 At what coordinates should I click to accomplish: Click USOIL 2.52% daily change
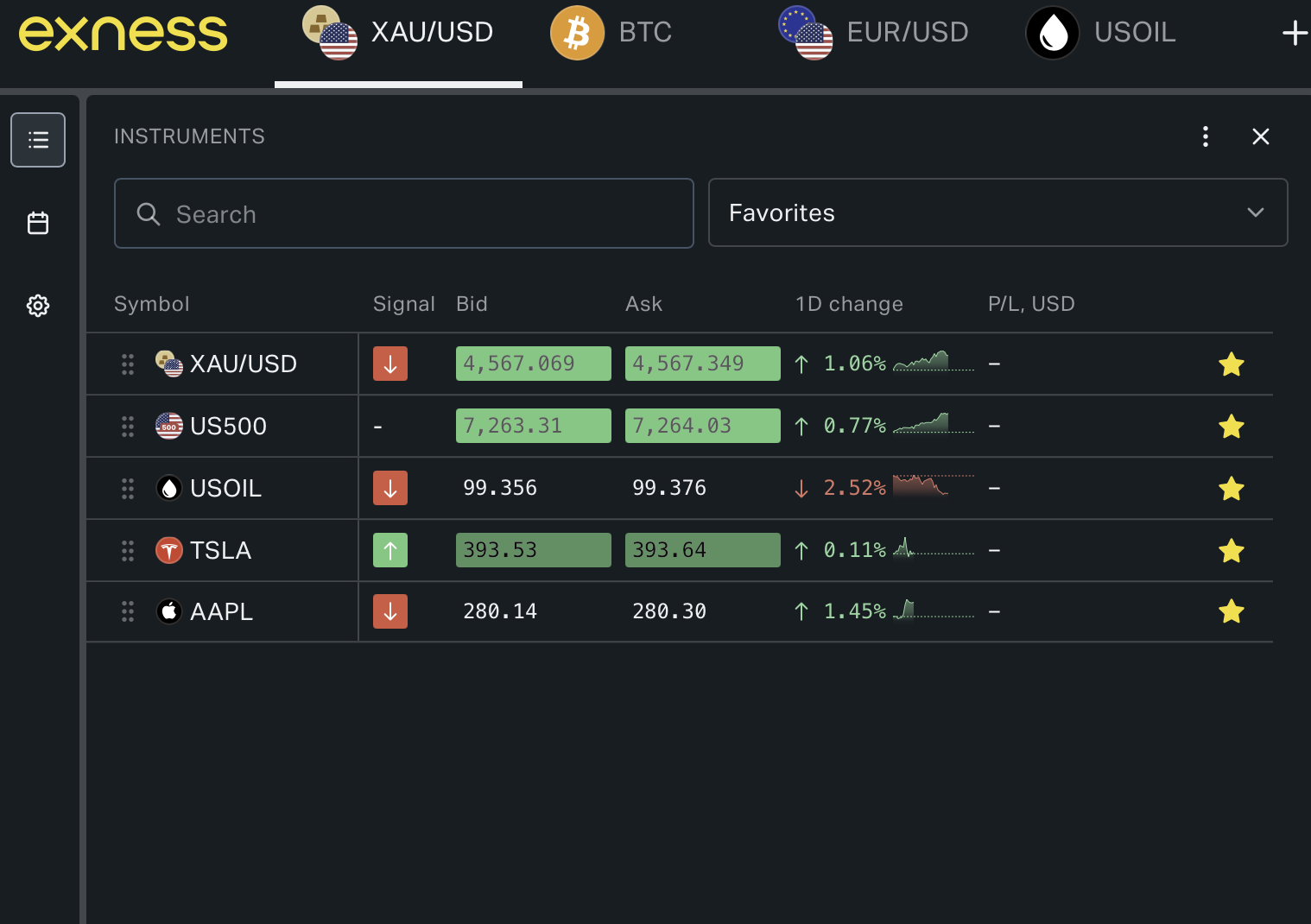[x=840, y=488]
